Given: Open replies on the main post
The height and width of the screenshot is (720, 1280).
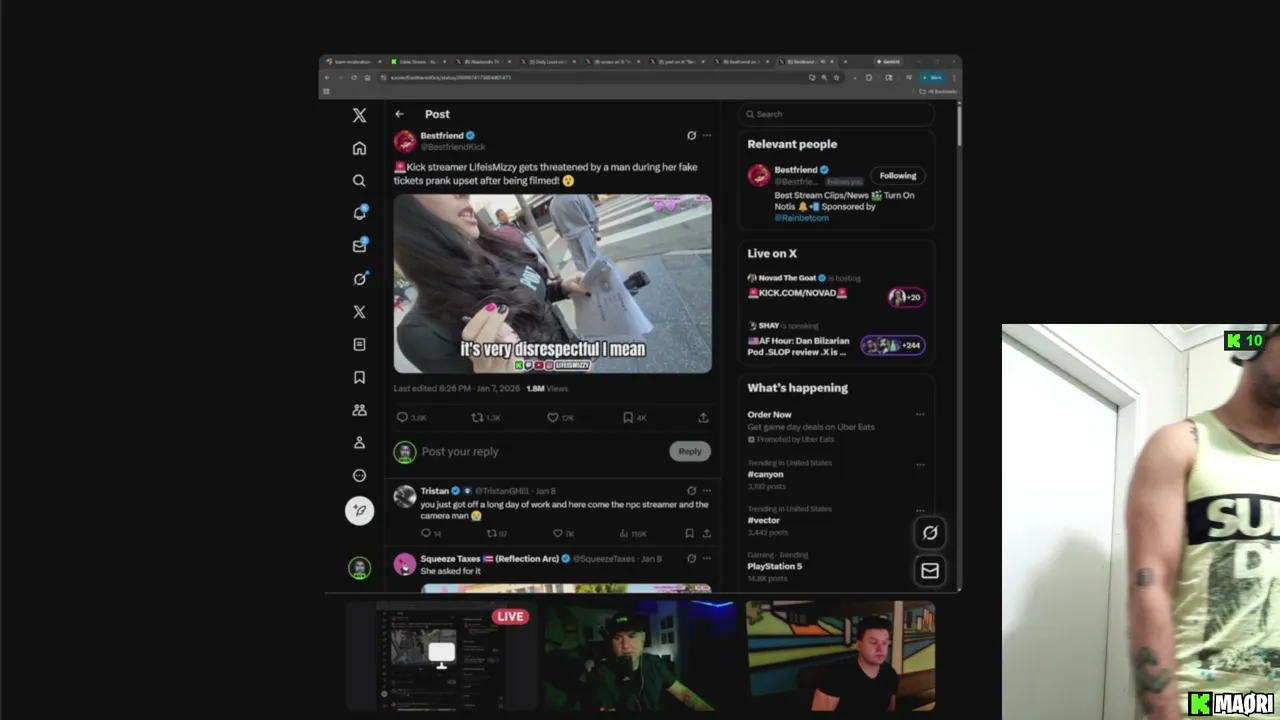Looking at the screenshot, I should click(411, 417).
